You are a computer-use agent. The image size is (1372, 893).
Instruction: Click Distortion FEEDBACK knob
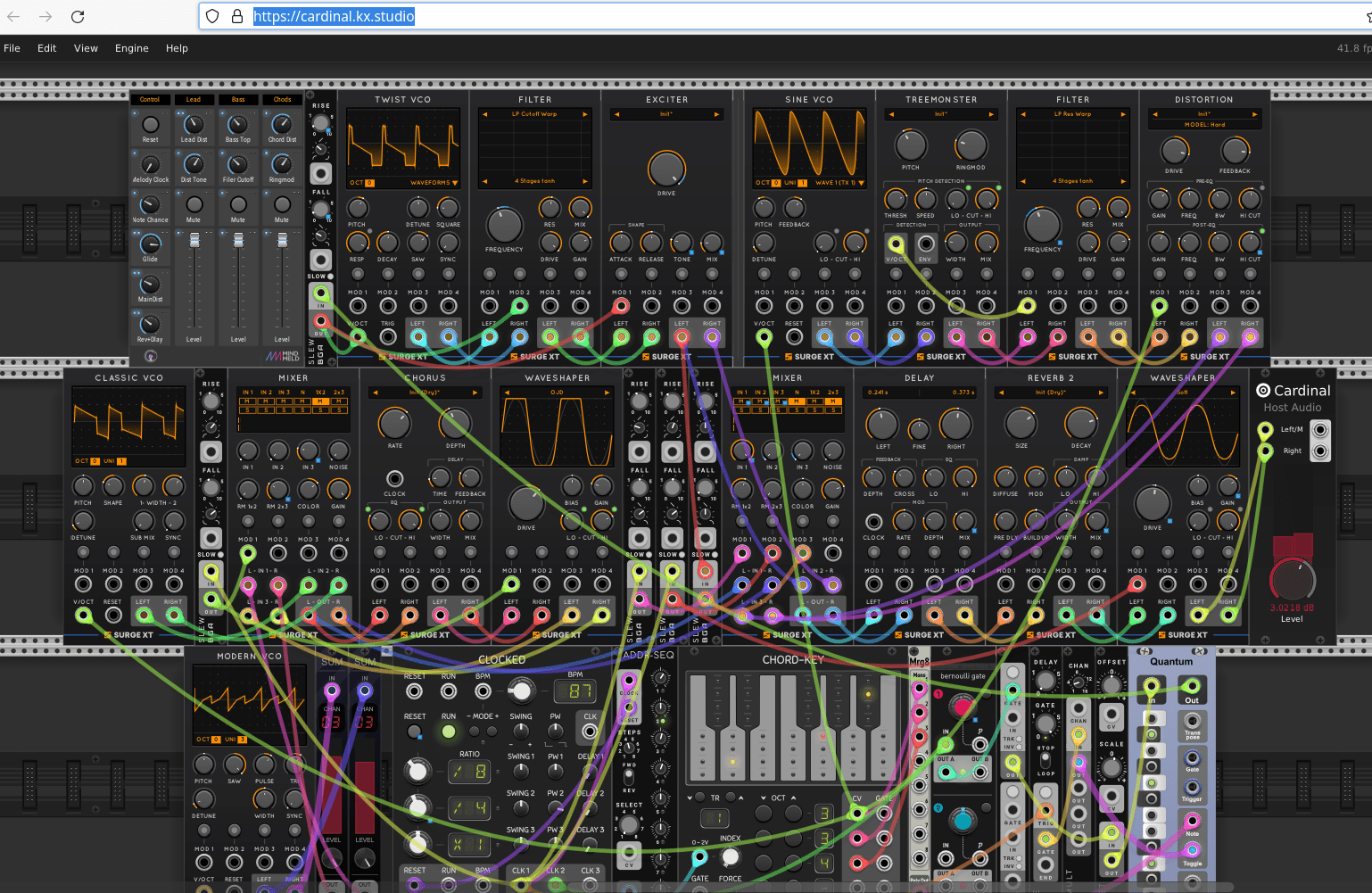1235,151
